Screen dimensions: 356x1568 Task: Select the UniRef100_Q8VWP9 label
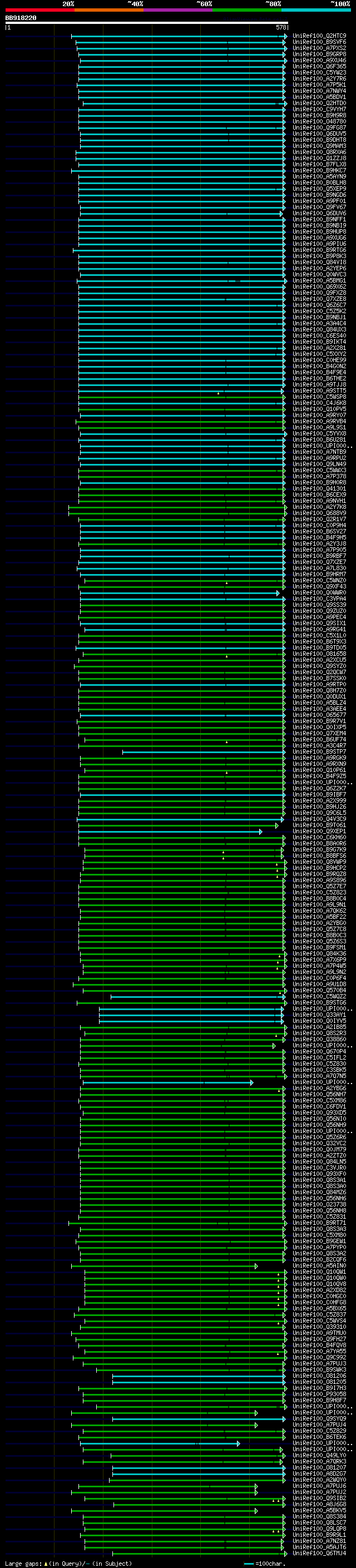click(x=319, y=862)
